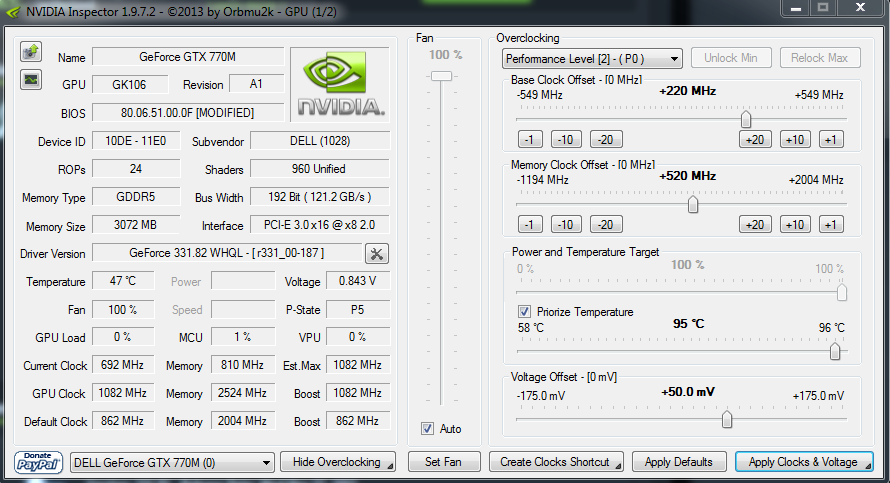The height and width of the screenshot is (483, 890).
Task: Decrease Base Clock Offset by 20
Action: pyautogui.click(x=606, y=140)
